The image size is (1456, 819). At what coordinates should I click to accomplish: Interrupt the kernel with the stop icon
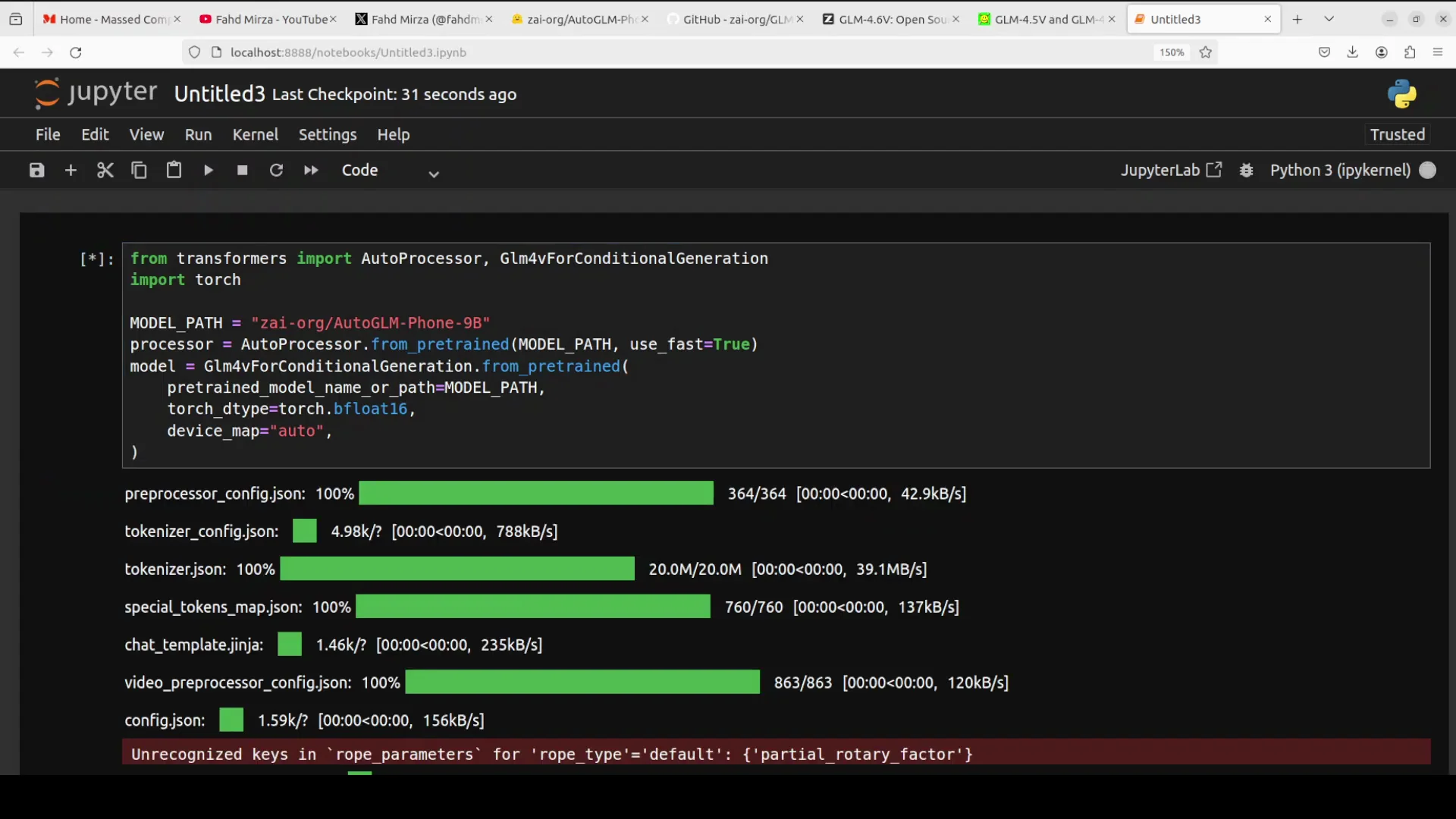point(243,170)
